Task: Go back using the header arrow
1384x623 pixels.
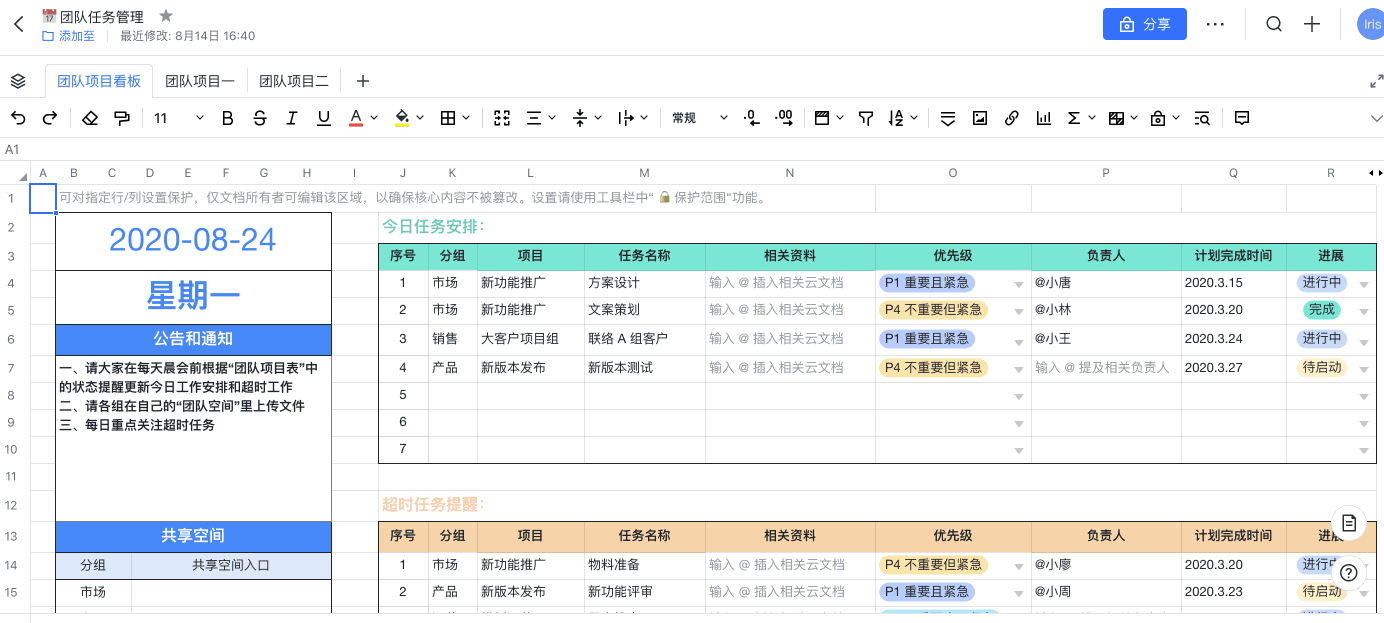Action: point(18,24)
